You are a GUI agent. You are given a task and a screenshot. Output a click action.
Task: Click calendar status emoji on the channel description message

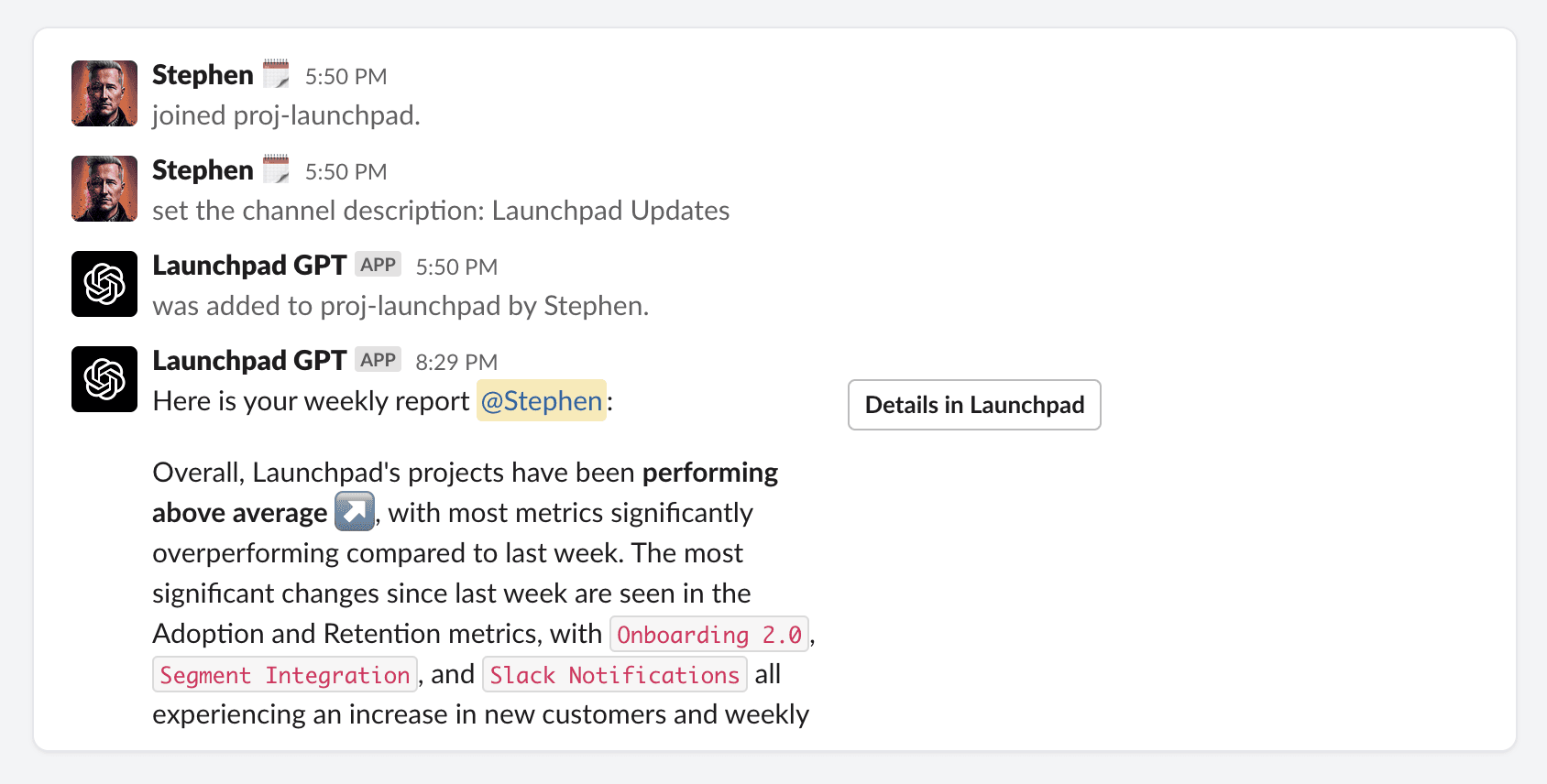pos(276,169)
